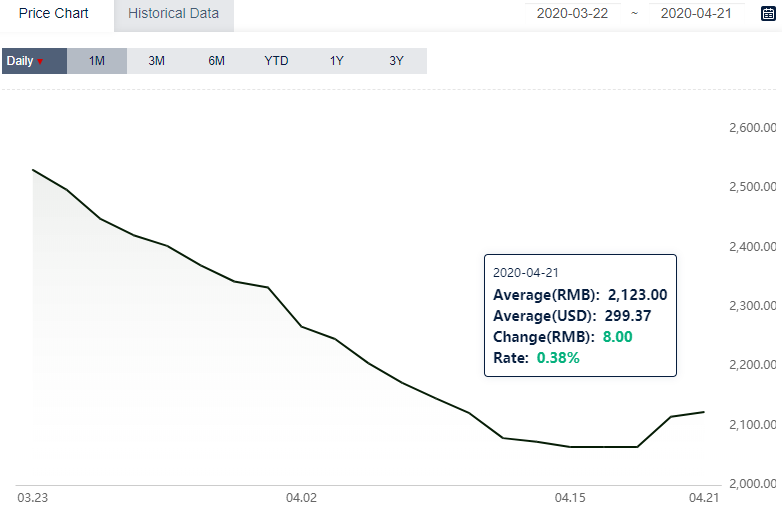This screenshot has height=511, width=782.
Task: Click the 04.21 endpoint on price line
Action: (704, 412)
